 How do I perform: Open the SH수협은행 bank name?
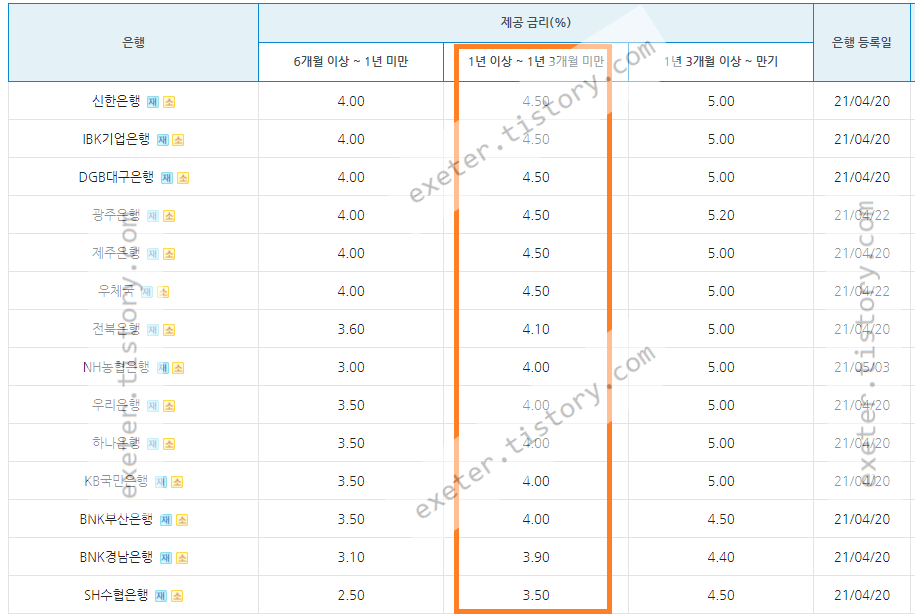point(116,595)
